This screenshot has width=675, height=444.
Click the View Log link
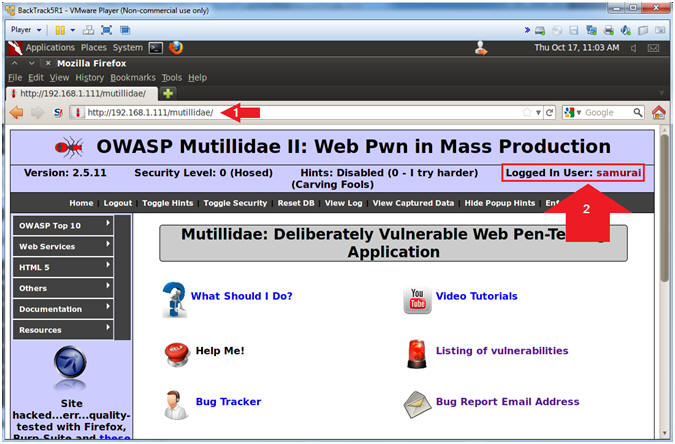coord(344,203)
